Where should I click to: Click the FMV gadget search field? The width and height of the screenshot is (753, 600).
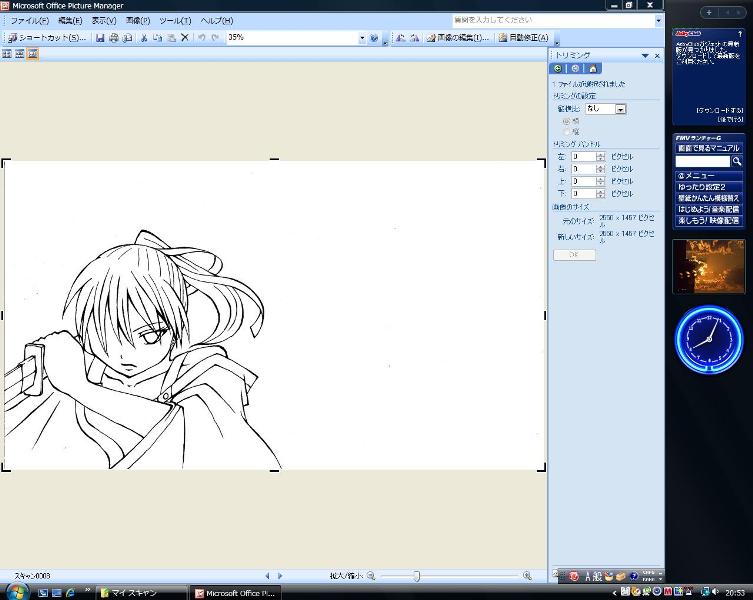point(702,161)
